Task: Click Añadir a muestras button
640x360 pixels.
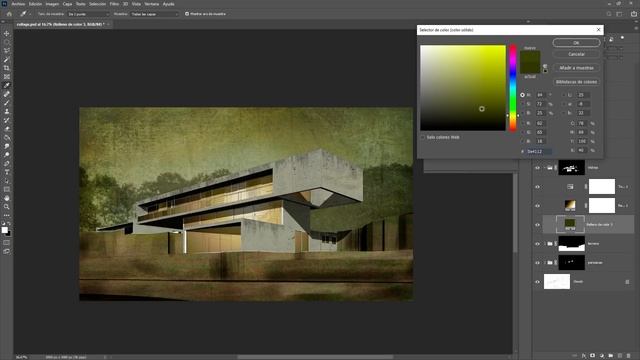Action: click(576, 68)
